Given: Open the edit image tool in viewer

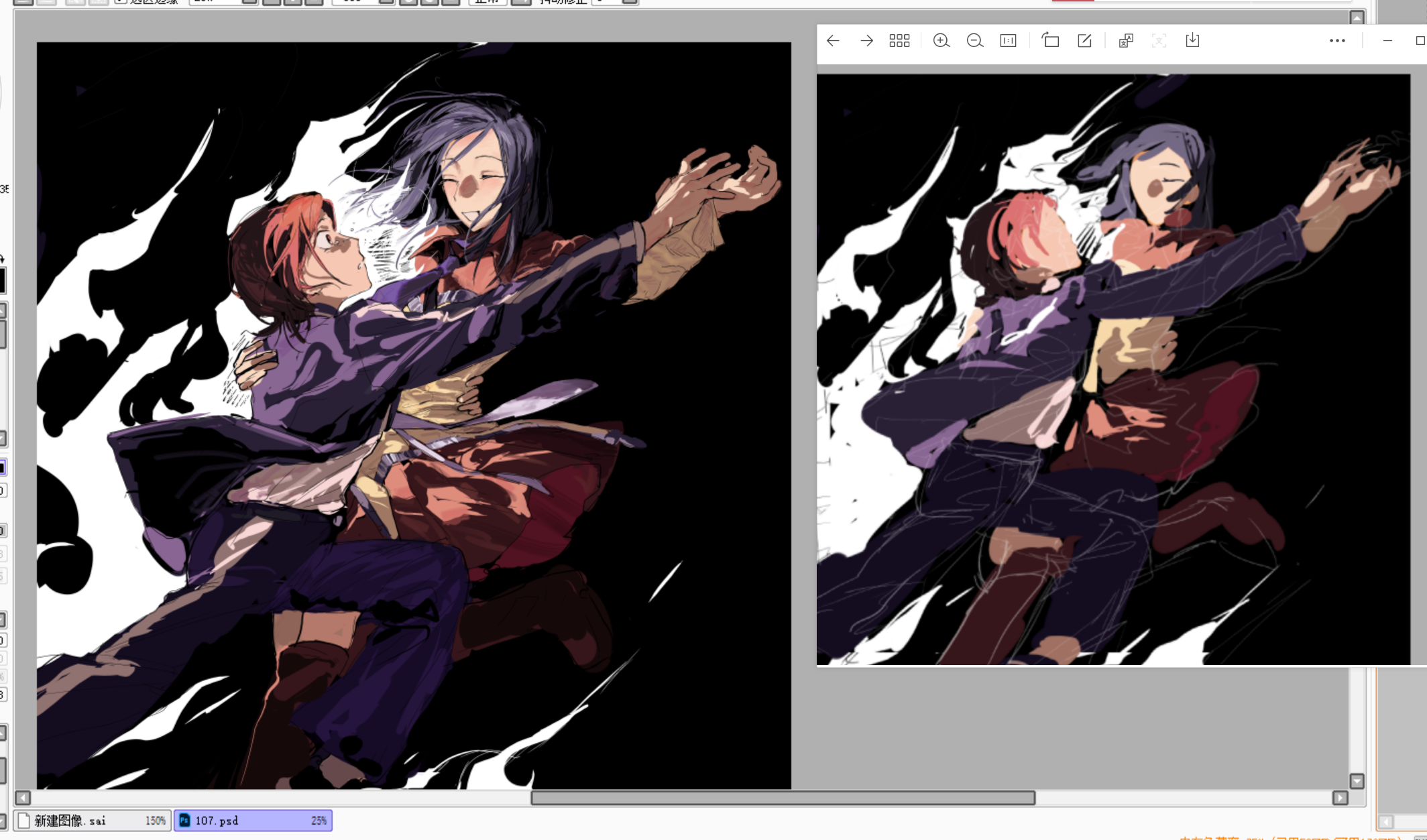Looking at the screenshot, I should click(x=1084, y=41).
